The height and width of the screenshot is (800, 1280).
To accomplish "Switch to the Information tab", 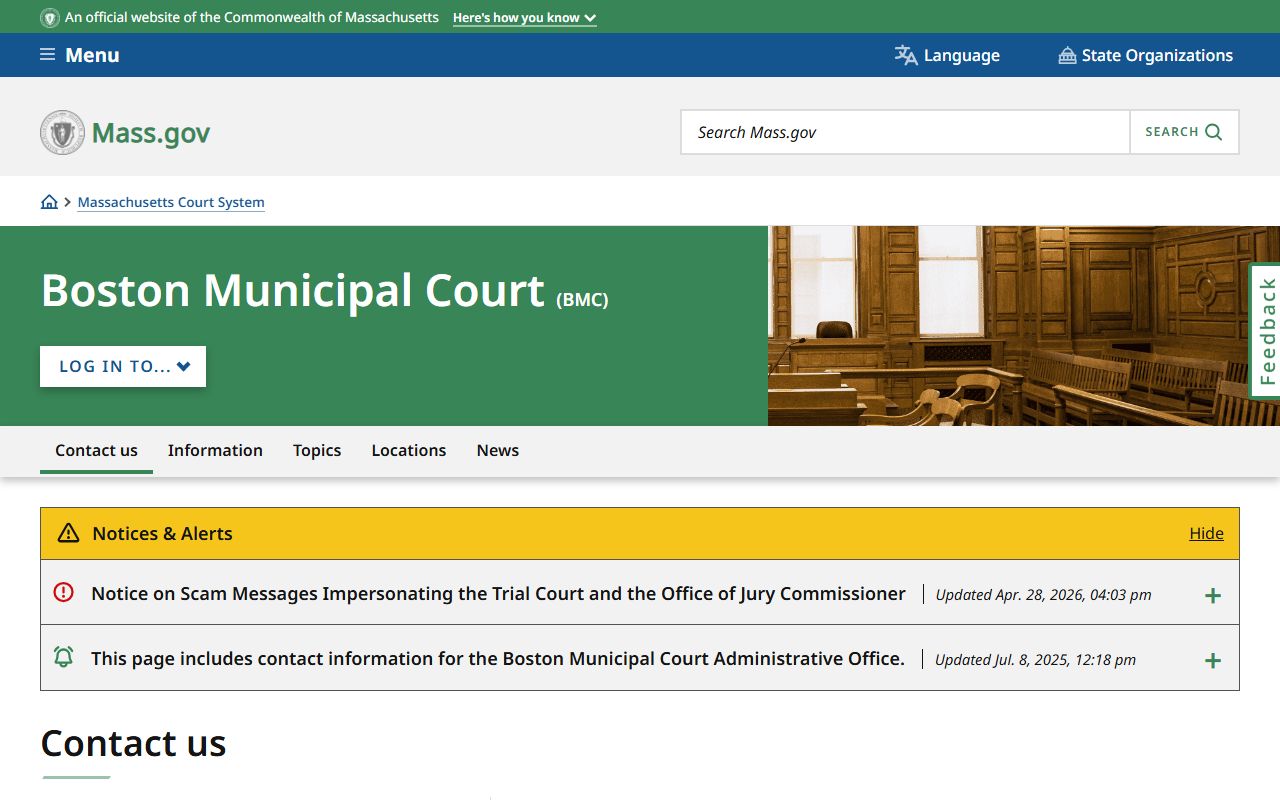I will point(215,451).
